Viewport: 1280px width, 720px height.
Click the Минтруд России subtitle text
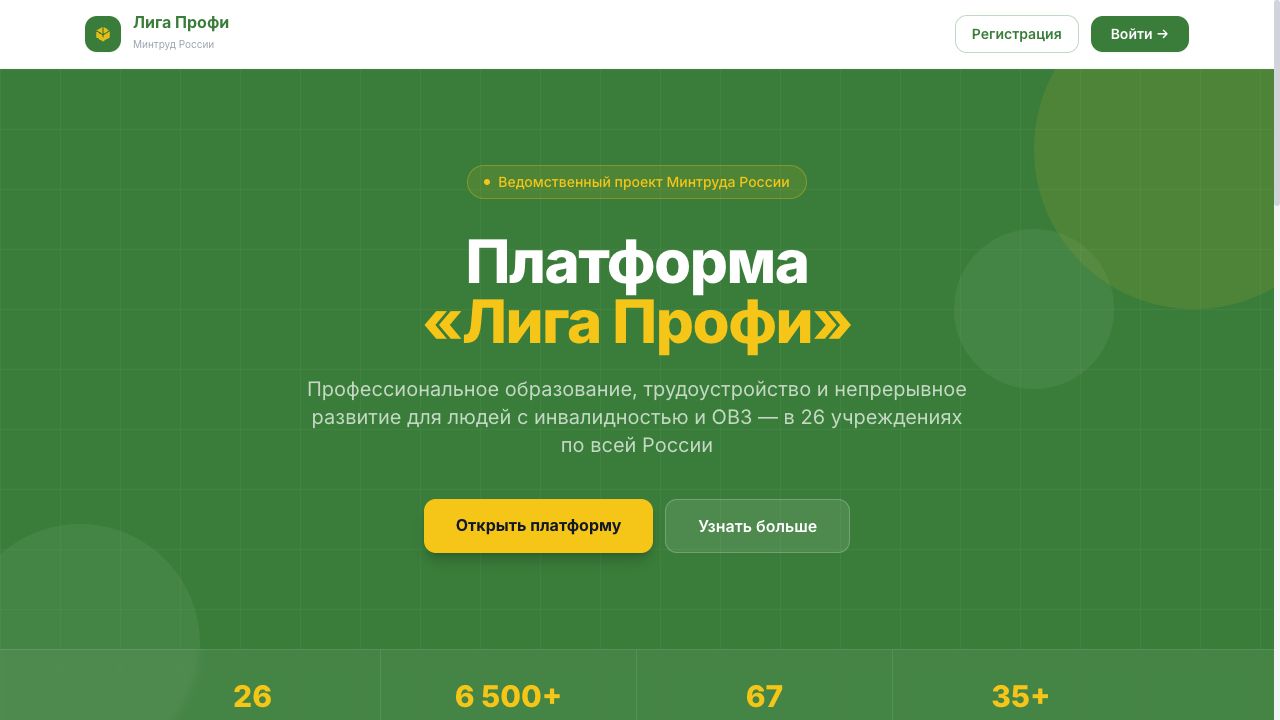[x=173, y=45]
